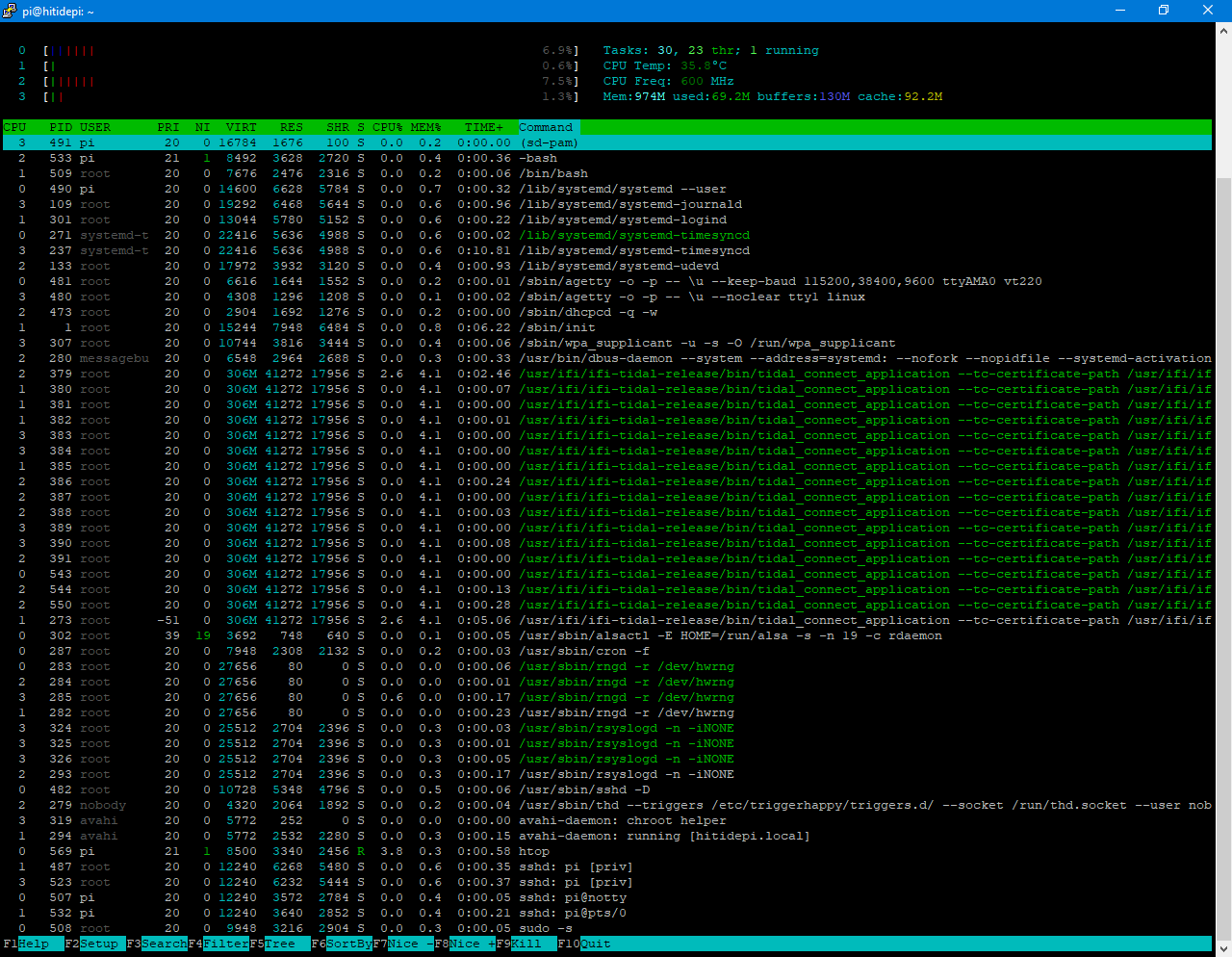Activate F3 Search in bottom bar
The width and height of the screenshot is (1232, 957).
(x=157, y=944)
